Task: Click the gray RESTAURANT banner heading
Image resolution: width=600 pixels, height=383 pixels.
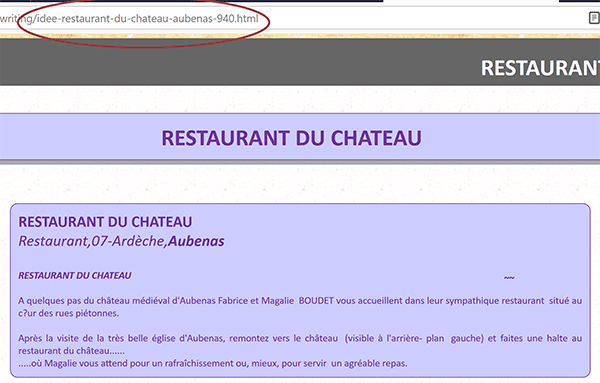Action: point(540,68)
